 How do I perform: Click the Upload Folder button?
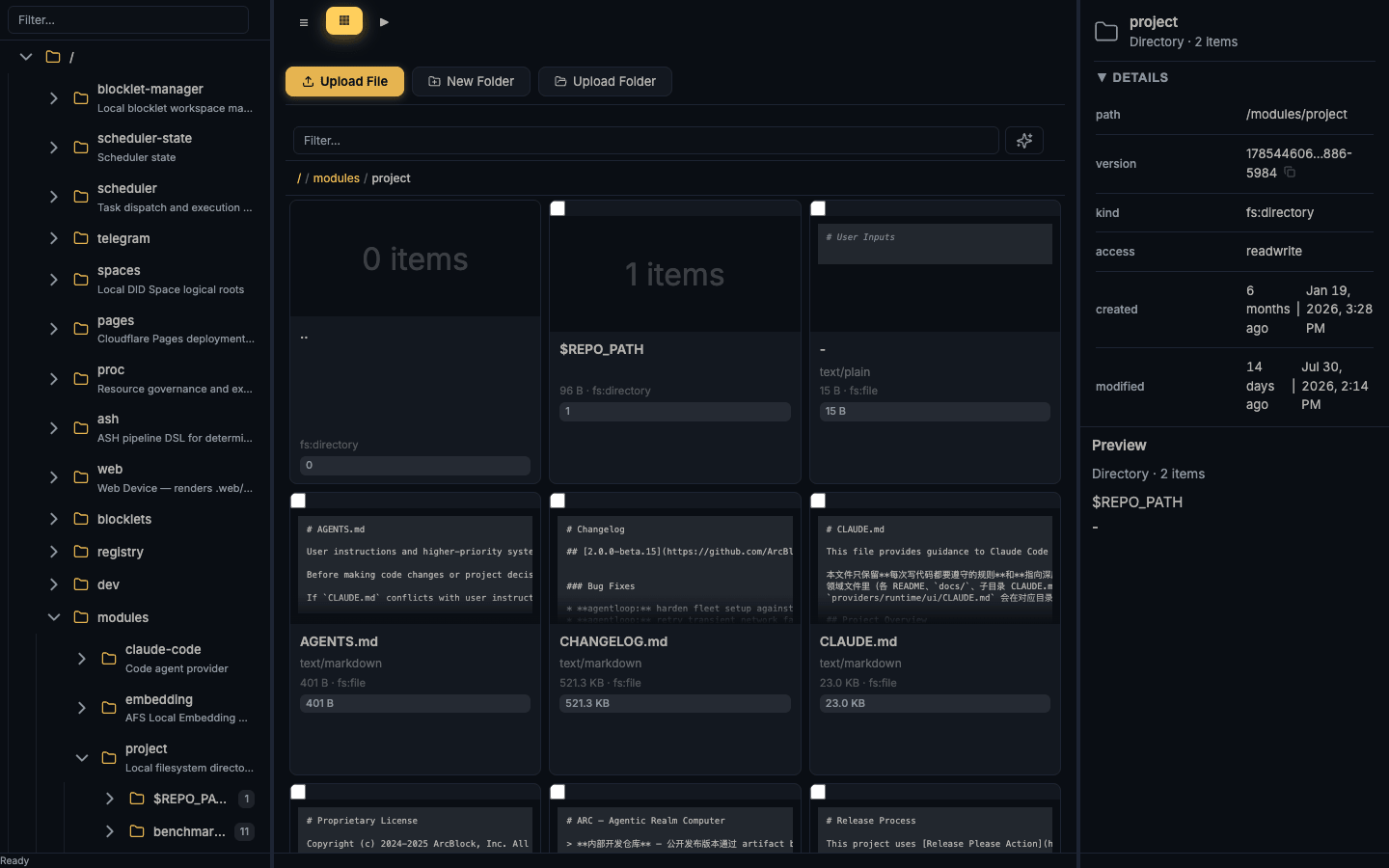[605, 81]
